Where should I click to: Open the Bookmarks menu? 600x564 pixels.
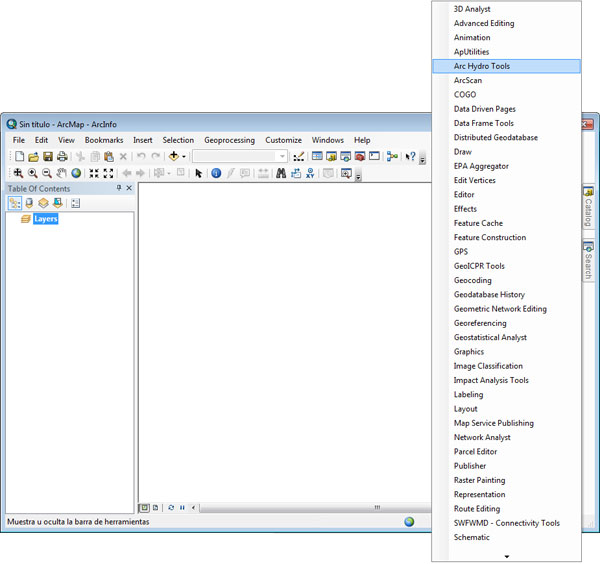click(x=104, y=140)
